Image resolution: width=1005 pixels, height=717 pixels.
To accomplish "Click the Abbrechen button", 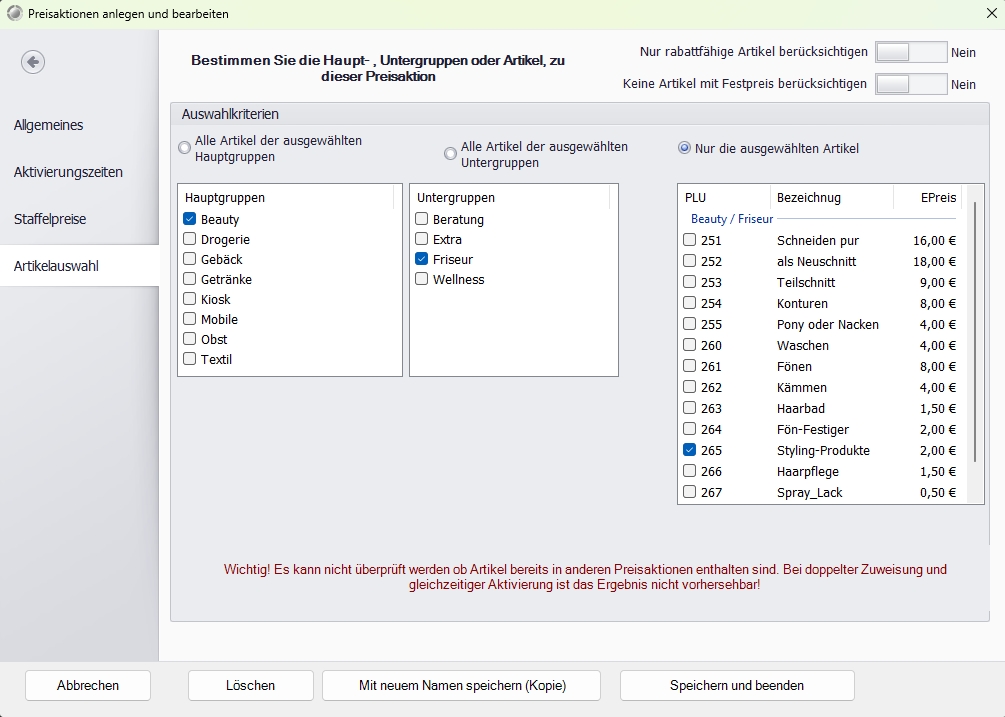I will pyautogui.click(x=88, y=685).
